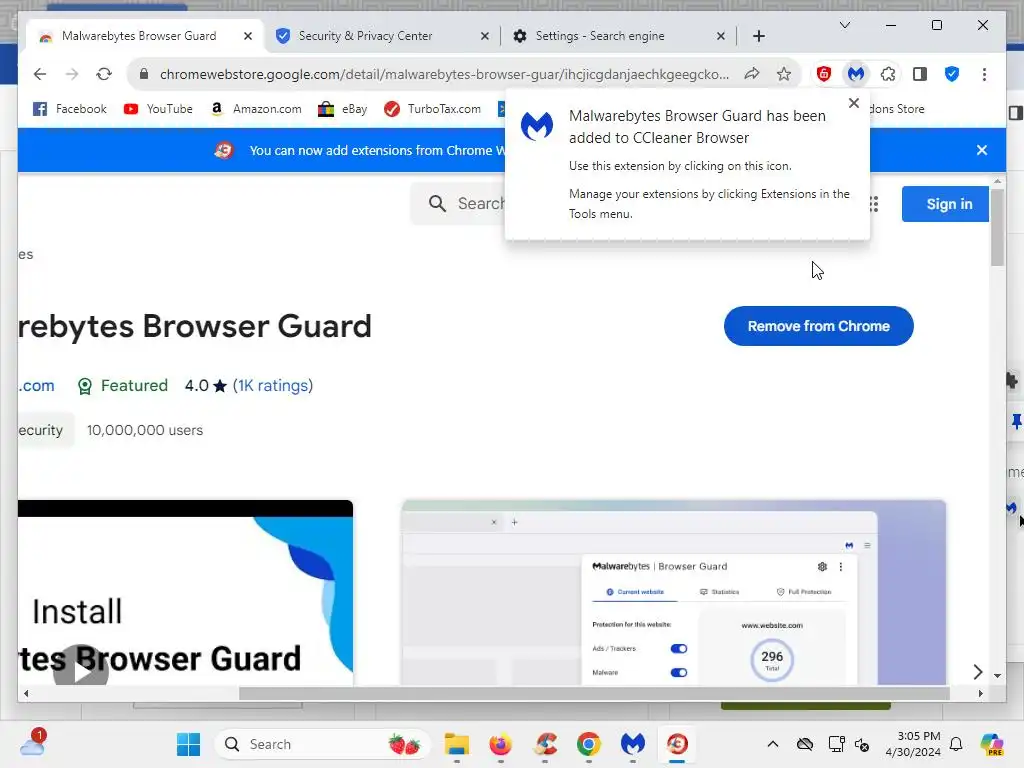Open the Browser Guard screenshot preview

click(x=673, y=592)
